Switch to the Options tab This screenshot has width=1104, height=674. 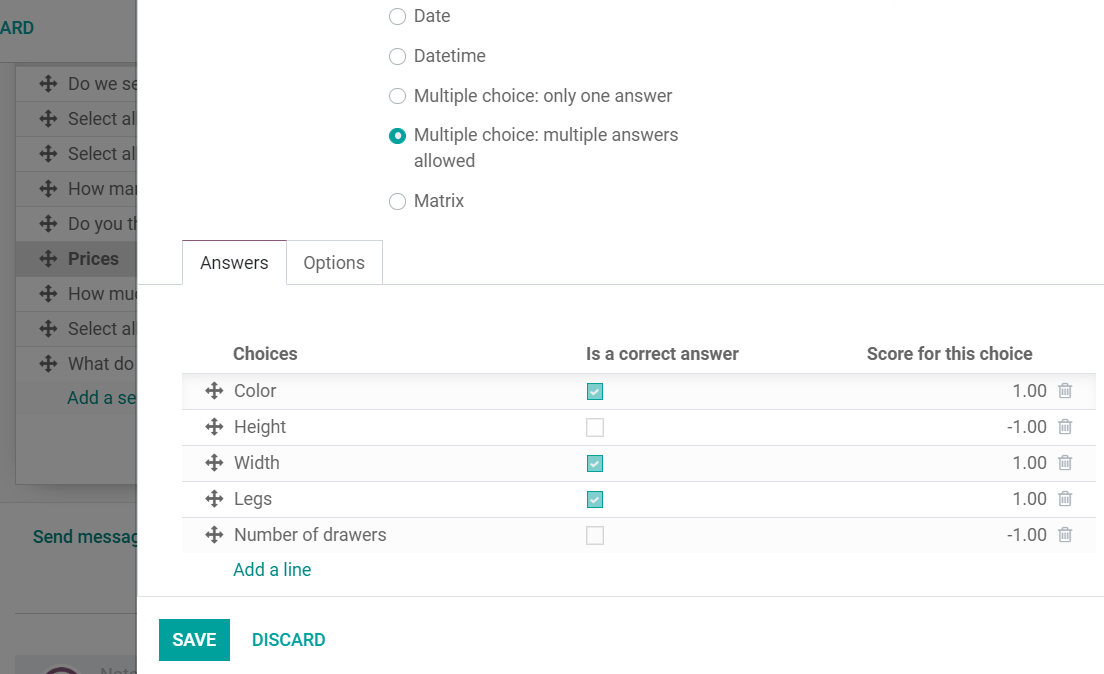pyautogui.click(x=334, y=263)
